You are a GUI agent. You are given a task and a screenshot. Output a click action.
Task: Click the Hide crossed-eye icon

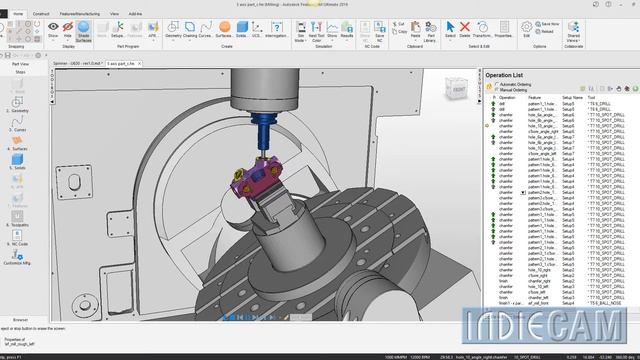click(68, 27)
